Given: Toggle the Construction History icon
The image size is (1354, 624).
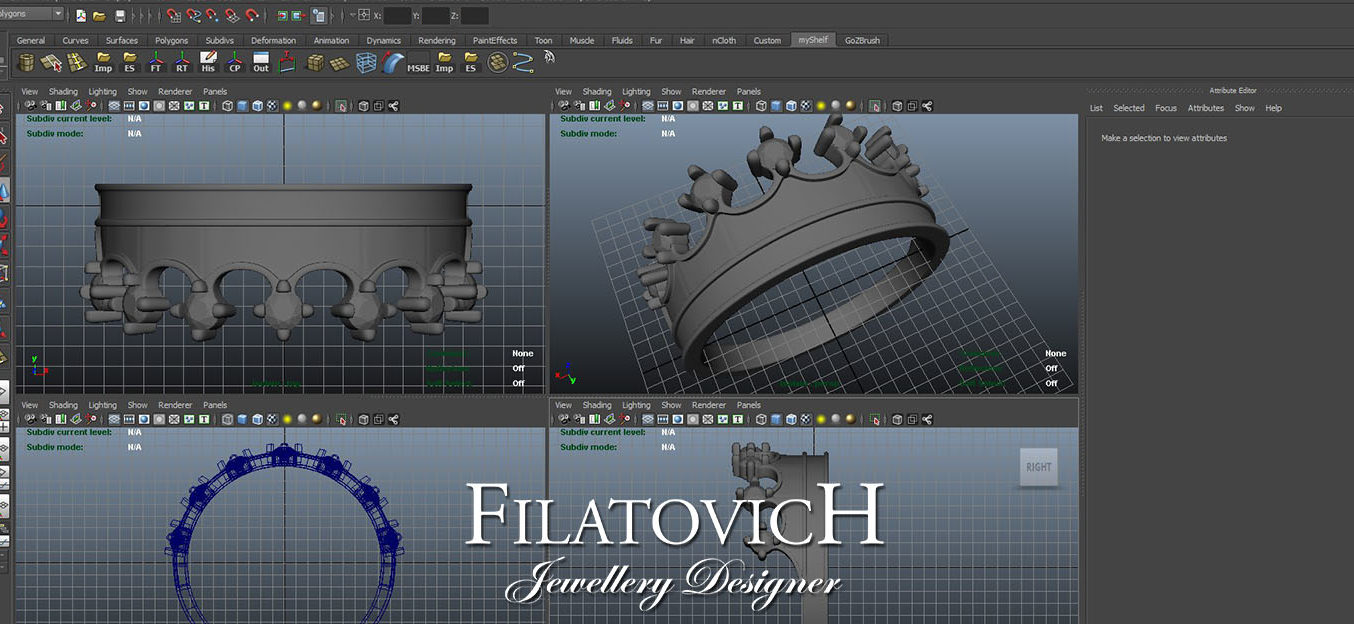Looking at the screenshot, I should [x=319, y=16].
